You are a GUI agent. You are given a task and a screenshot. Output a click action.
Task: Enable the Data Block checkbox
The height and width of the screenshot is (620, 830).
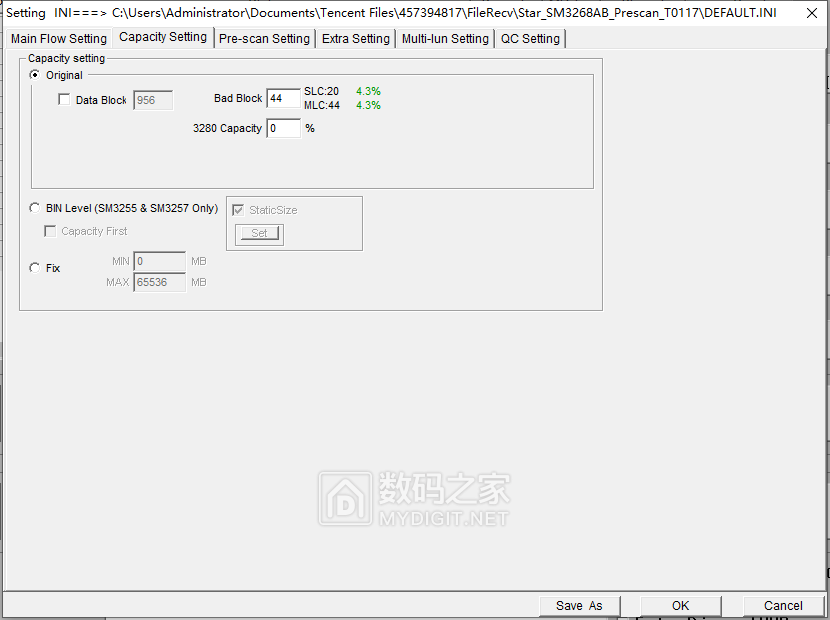[x=64, y=99]
